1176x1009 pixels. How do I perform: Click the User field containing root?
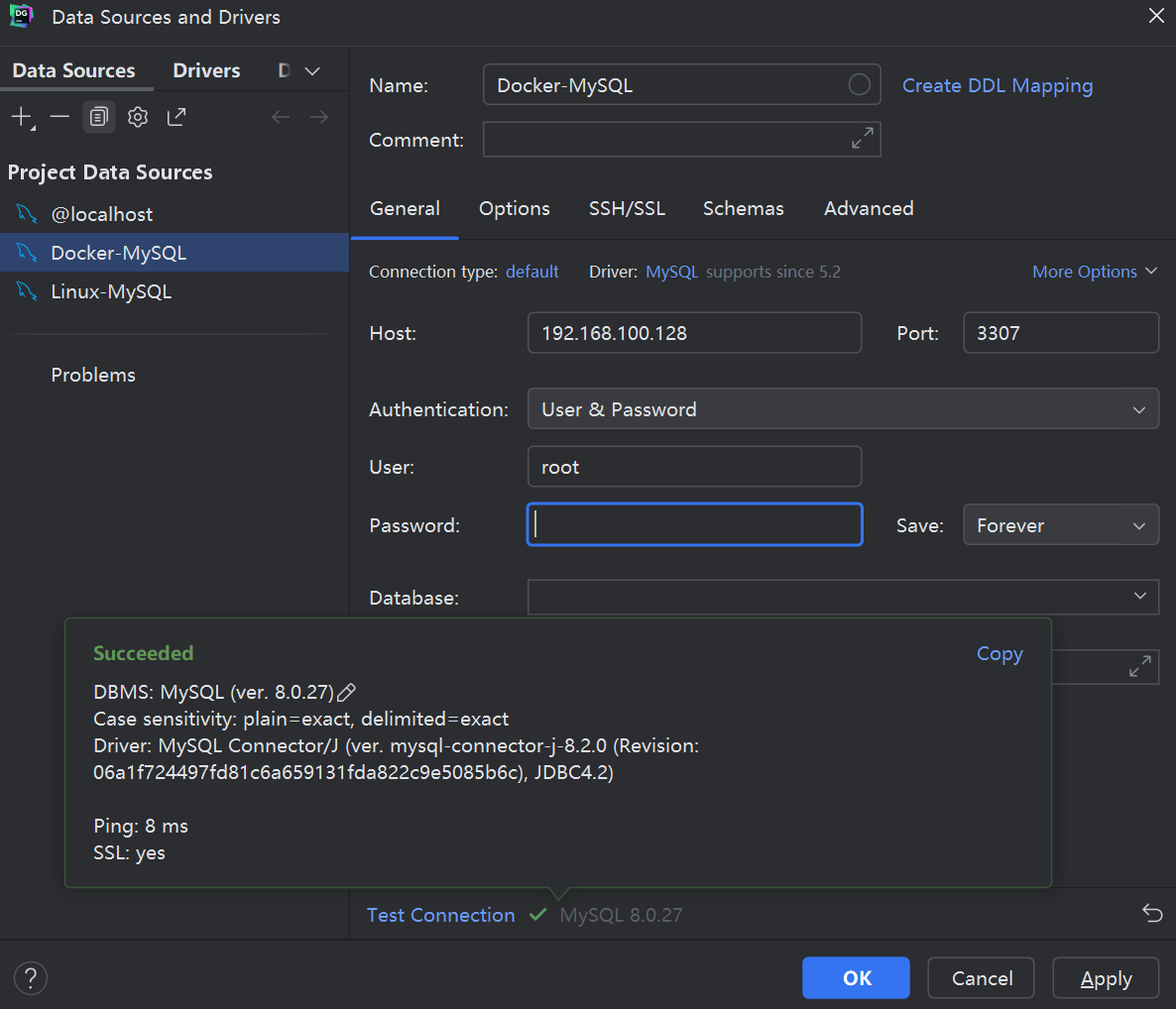point(694,467)
